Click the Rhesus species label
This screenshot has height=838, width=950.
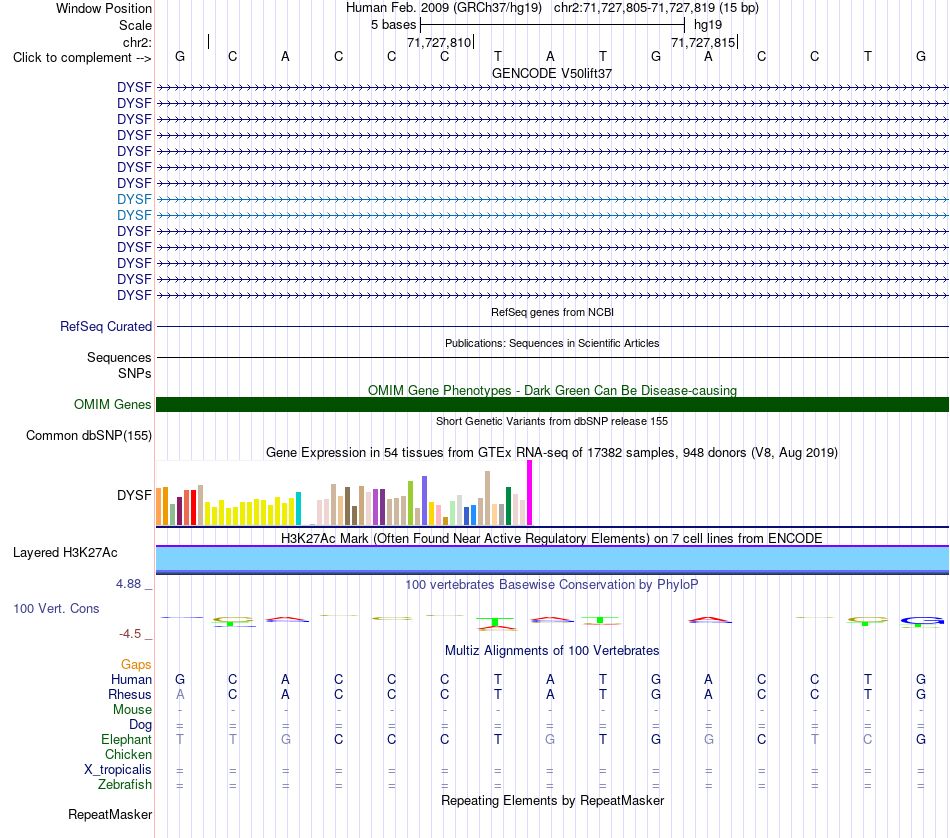(130, 694)
